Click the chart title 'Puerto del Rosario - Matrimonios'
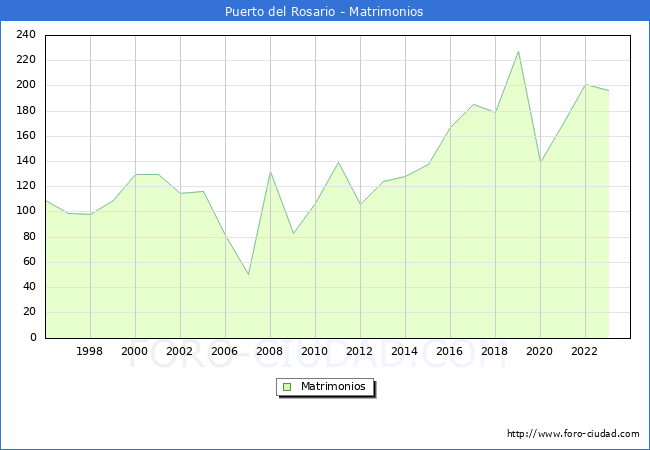The width and height of the screenshot is (650, 450). [324, 12]
